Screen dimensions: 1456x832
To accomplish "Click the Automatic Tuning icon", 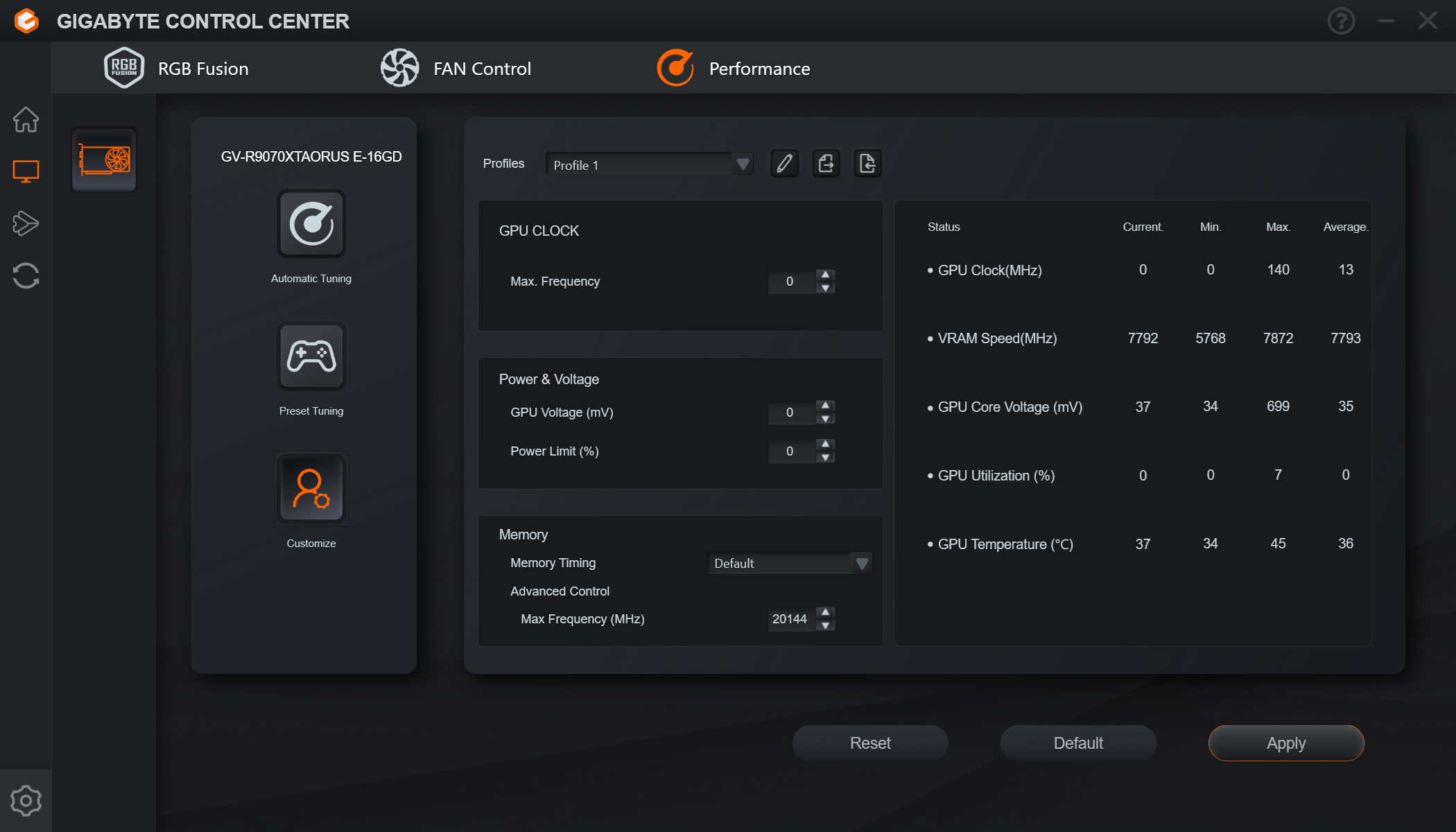I will coord(311,224).
